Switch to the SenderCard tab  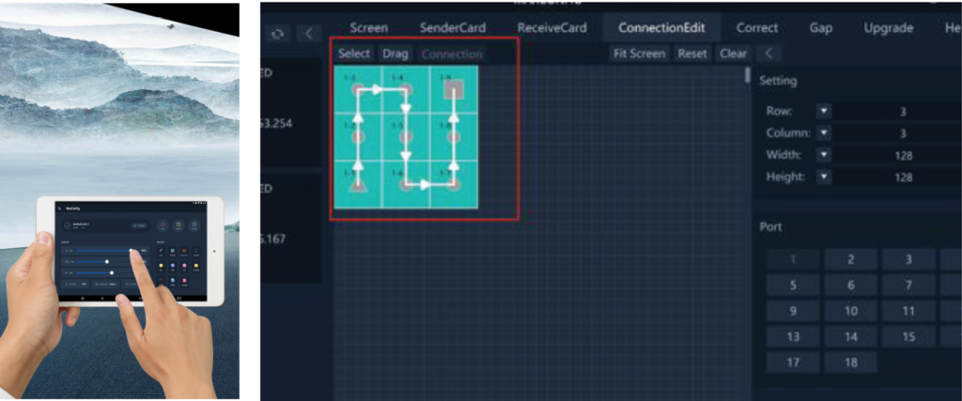453,28
